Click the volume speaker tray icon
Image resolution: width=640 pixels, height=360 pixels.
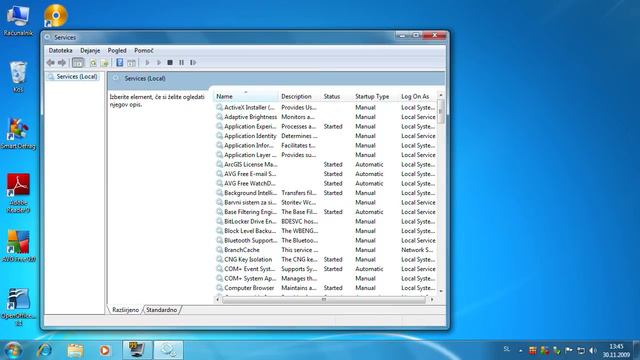pos(593,351)
